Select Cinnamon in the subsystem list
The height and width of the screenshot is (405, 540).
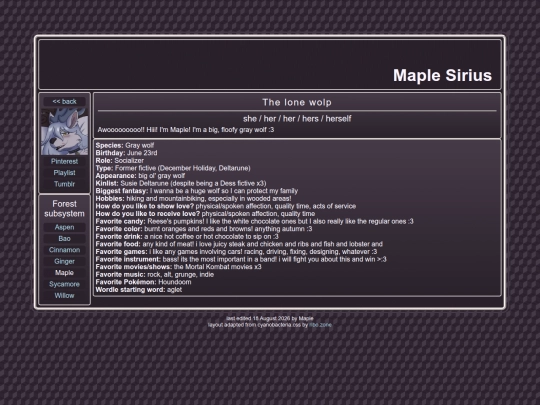click(x=64, y=250)
